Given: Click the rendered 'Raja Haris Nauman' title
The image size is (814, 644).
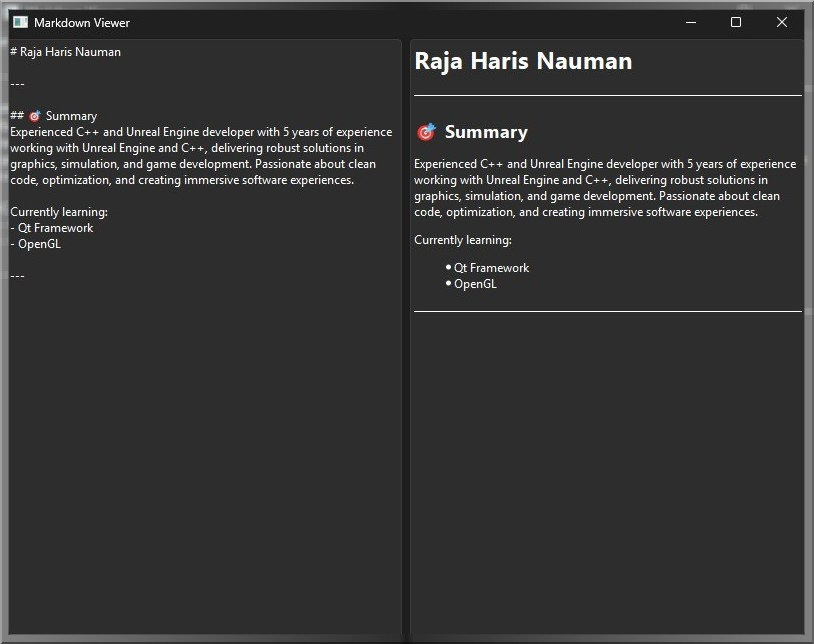Looking at the screenshot, I should point(523,61).
